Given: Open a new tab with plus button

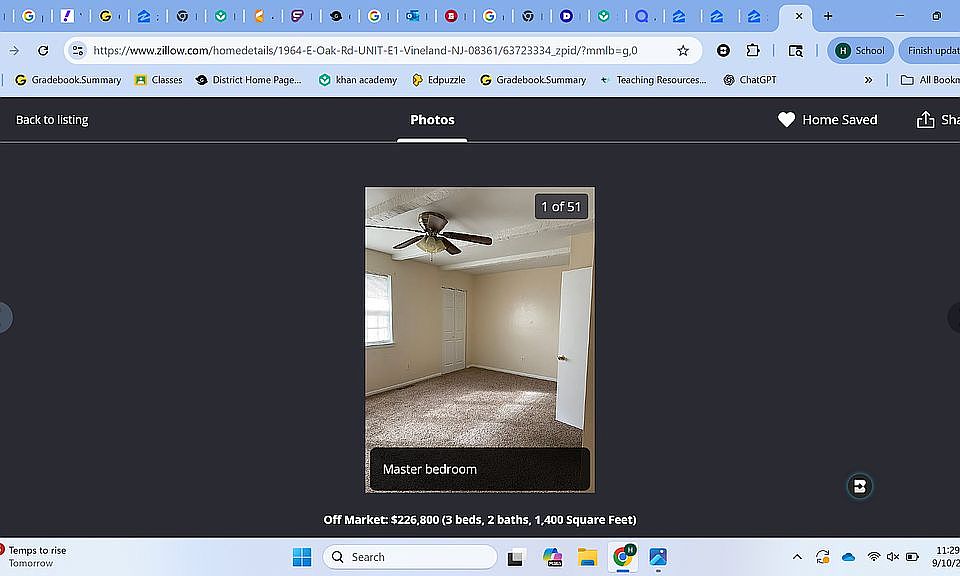Looking at the screenshot, I should coord(828,17).
